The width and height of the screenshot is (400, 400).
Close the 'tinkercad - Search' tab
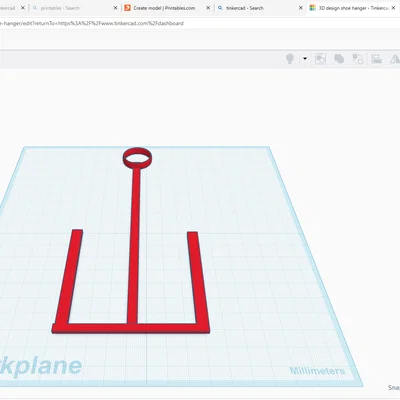tap(300, 8)
